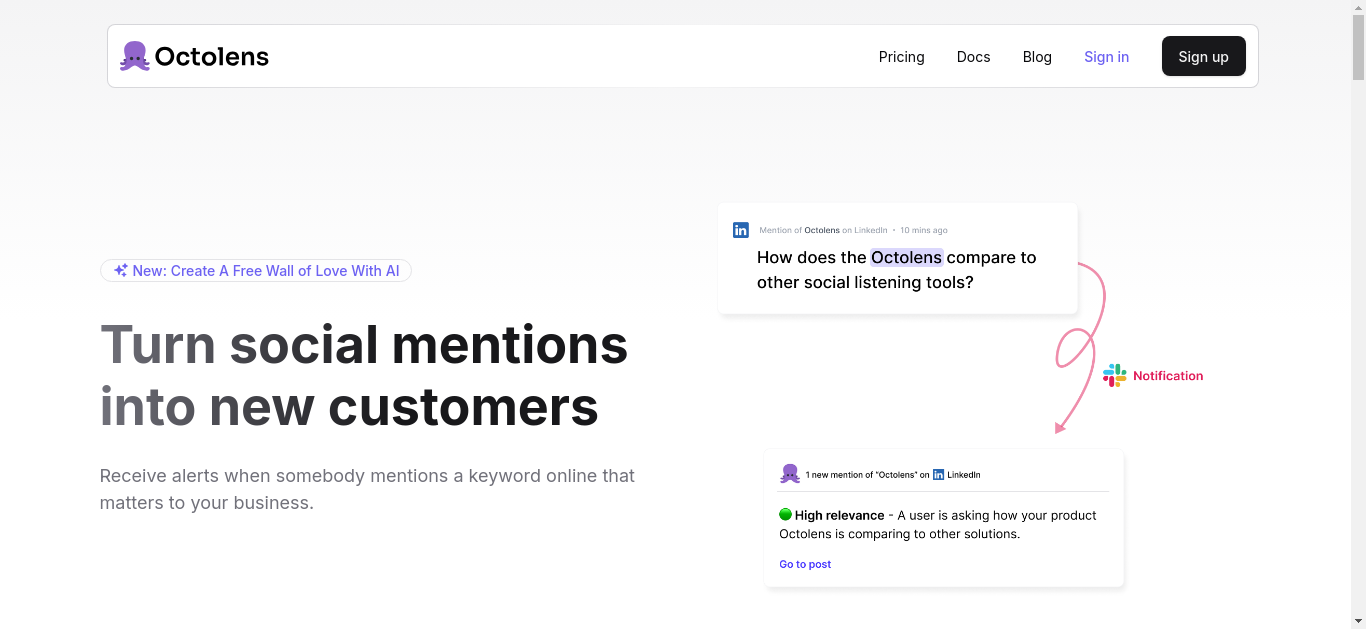Screen dimensions: 1366x629
Task: Click the High relevance label text
Action: (839, 515)
